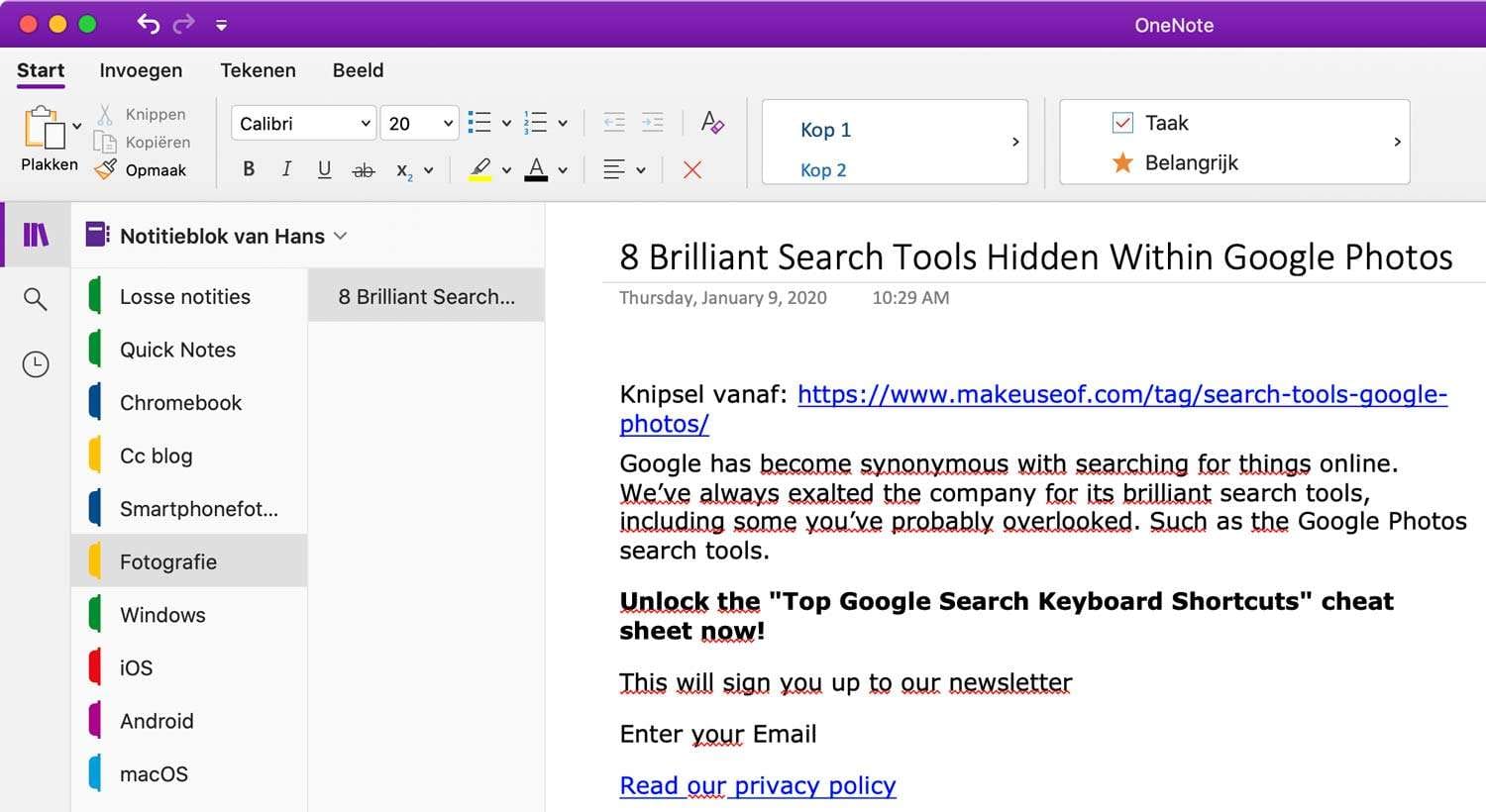Open the Android section
This screenshot has height=812, width=1486.
189,721
